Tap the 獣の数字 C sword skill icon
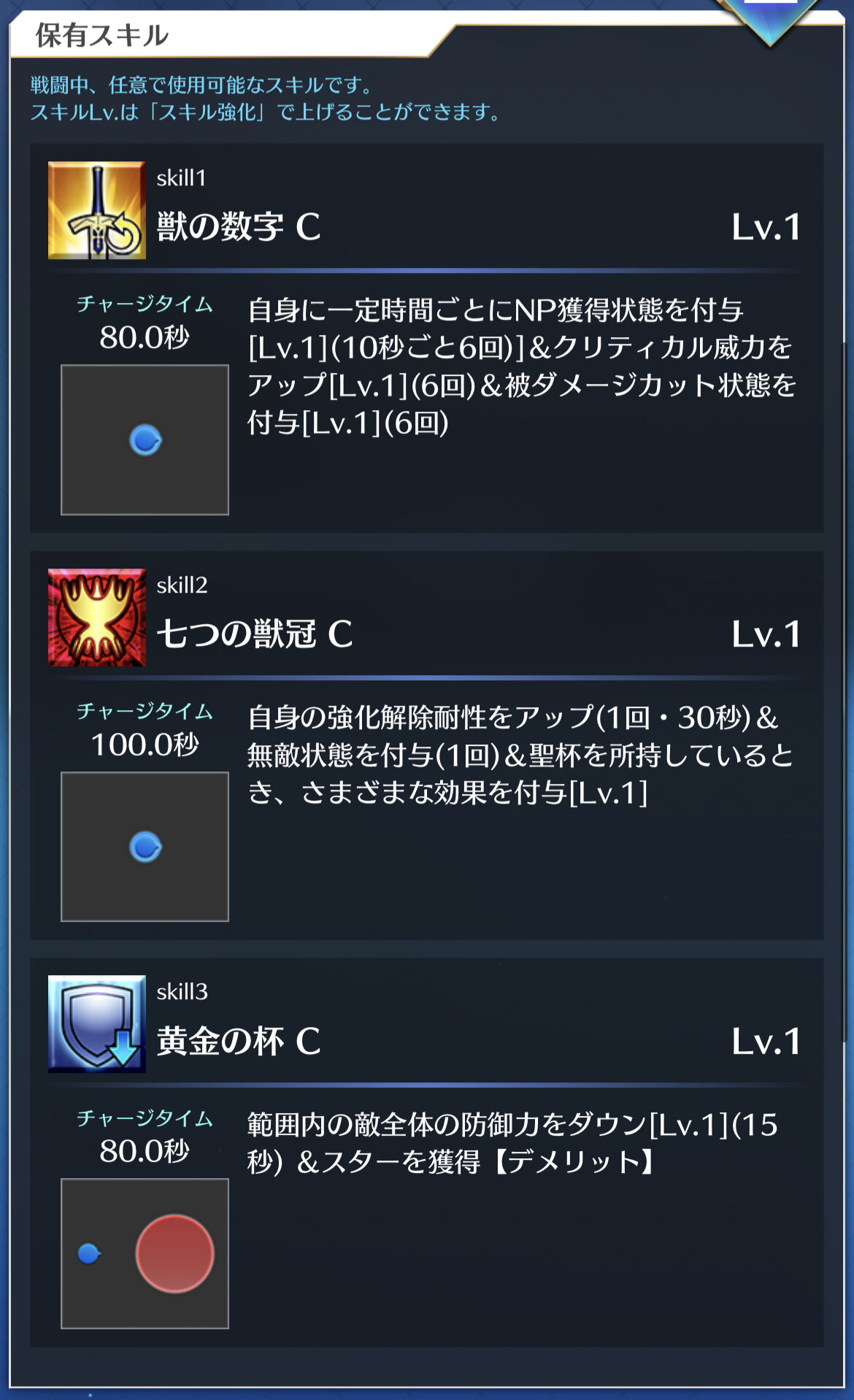The image size is (854, 1400). (97, 210)
